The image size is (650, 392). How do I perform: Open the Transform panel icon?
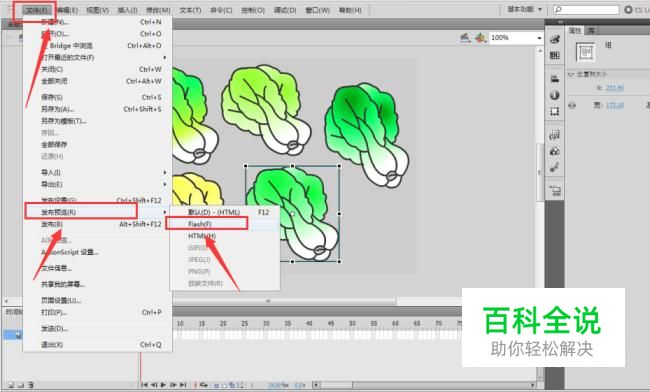coord(555,111)
